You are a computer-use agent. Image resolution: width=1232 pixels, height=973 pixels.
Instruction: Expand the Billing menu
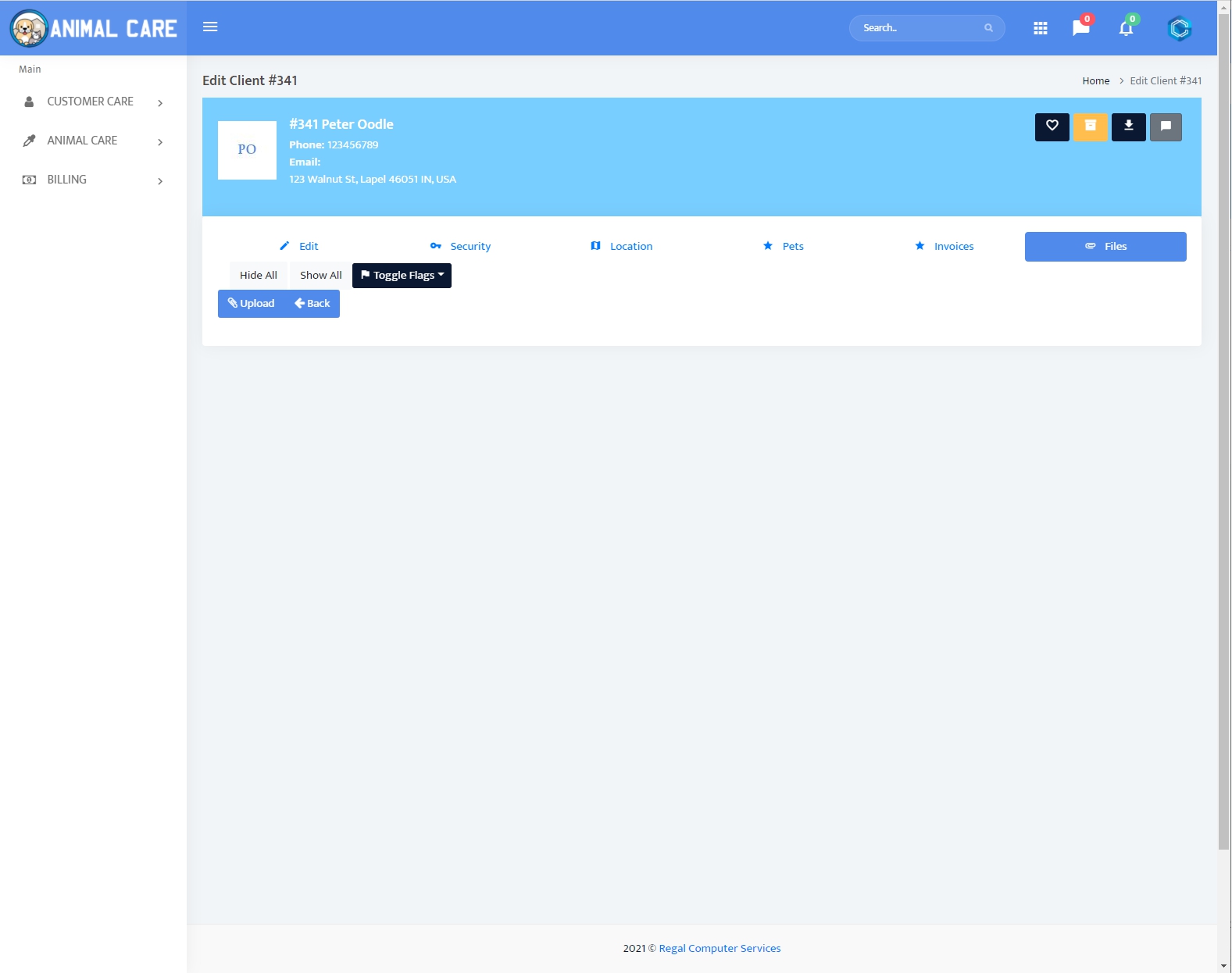pyautogui.click(x=93, y=180)
